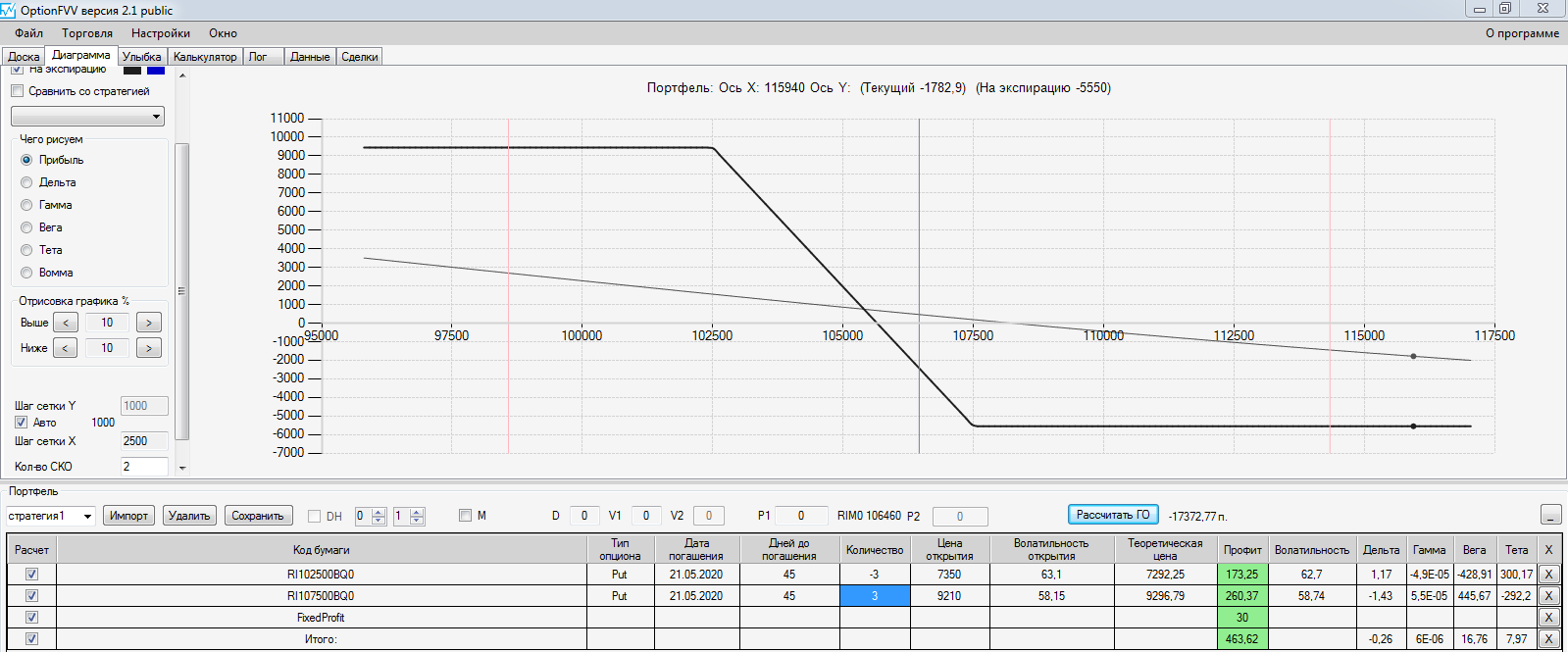
Task: Click the 'Рассчитать ГО' button
Action: point(1113,515)
